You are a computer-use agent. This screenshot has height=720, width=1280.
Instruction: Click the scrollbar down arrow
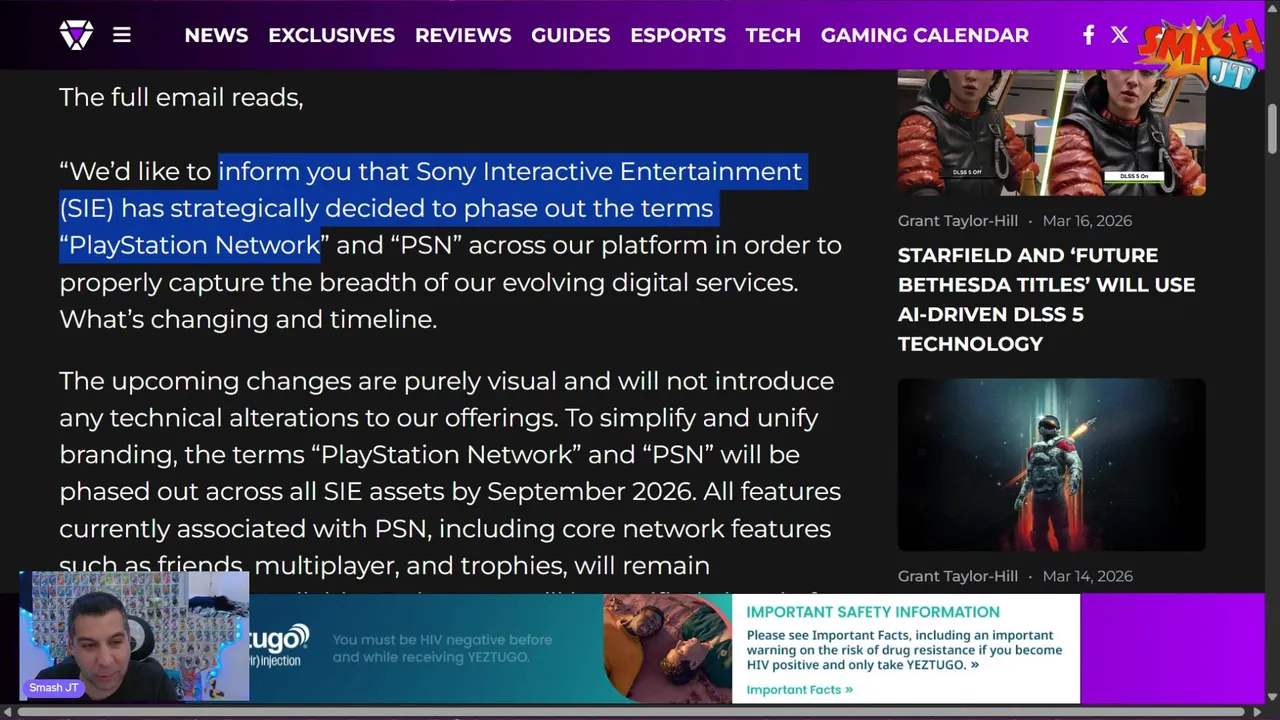click(1272, 697)
